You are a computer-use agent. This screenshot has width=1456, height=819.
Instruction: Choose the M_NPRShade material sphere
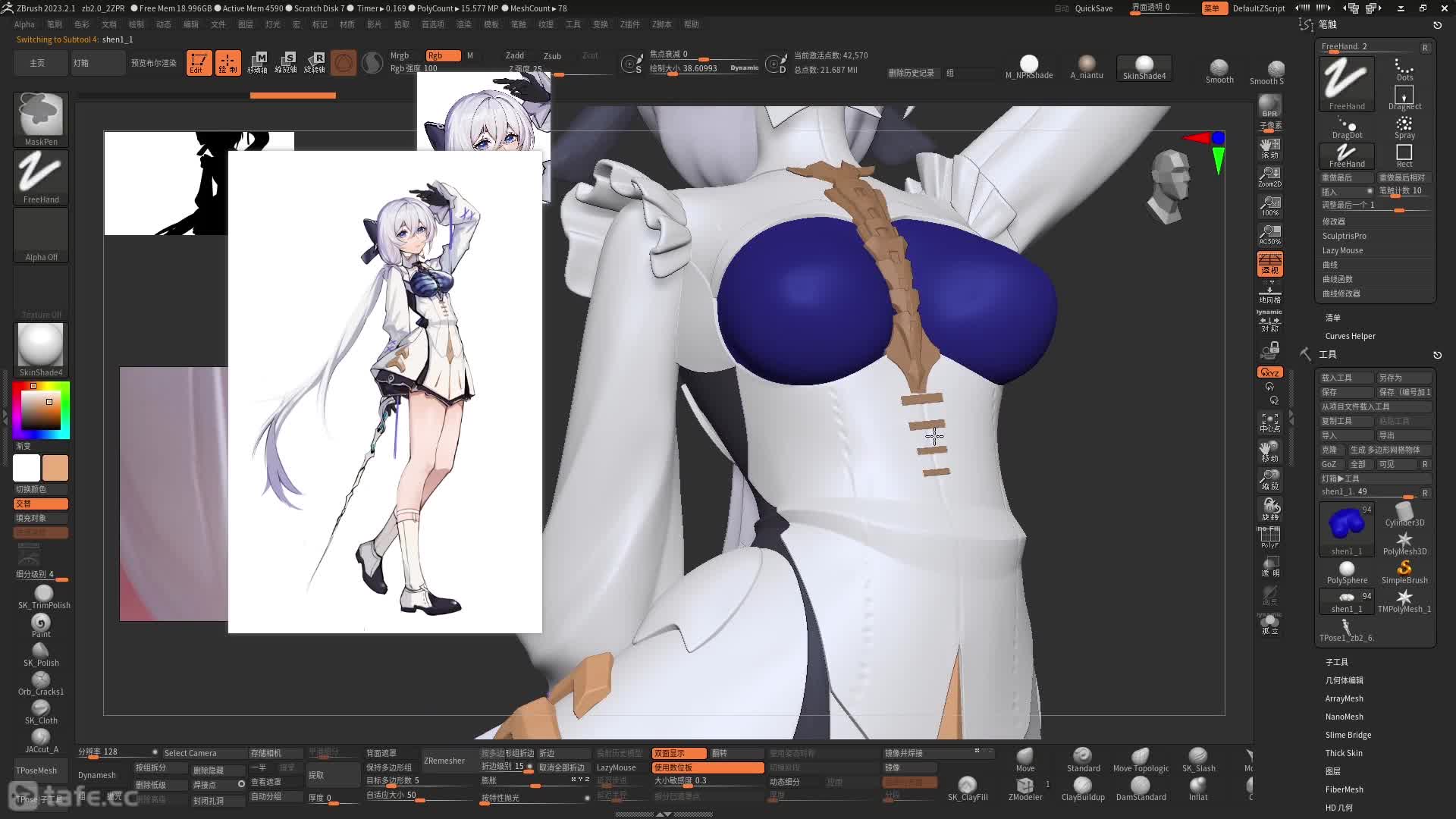pyautogui.click(x=1029, y=67)
